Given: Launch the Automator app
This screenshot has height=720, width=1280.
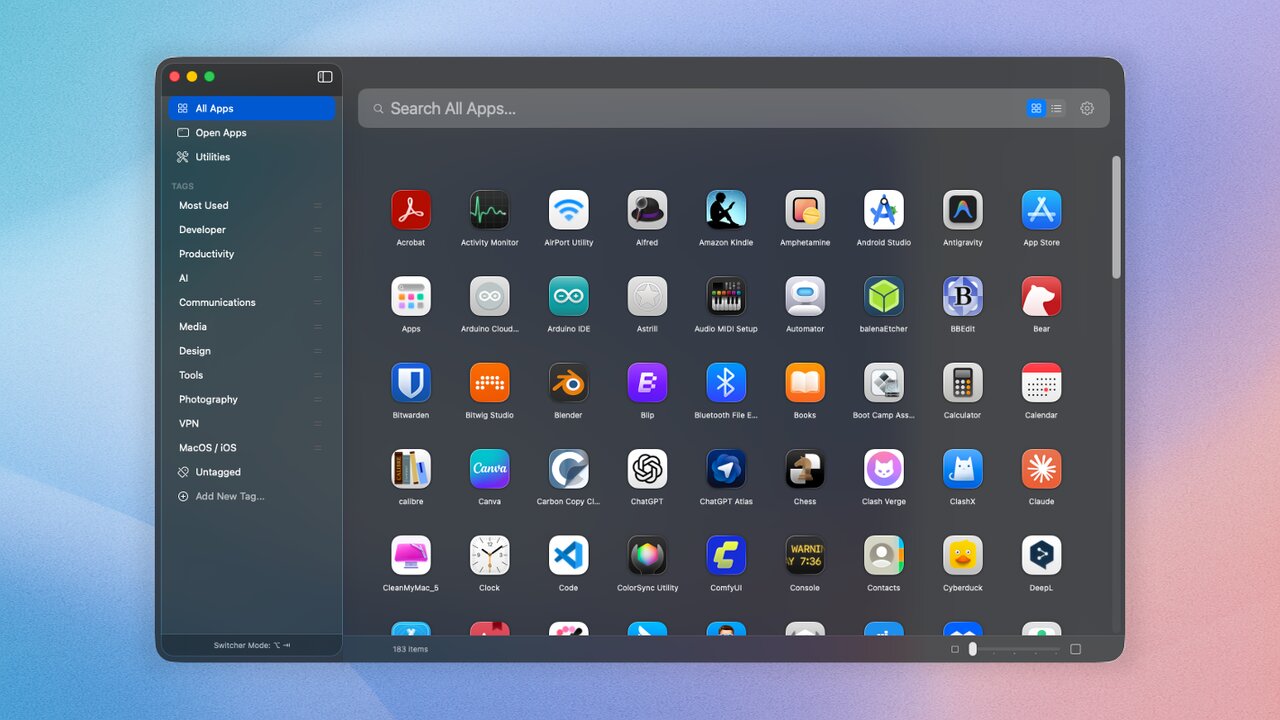Looking at the screenshot, I should tap(805, 296).
